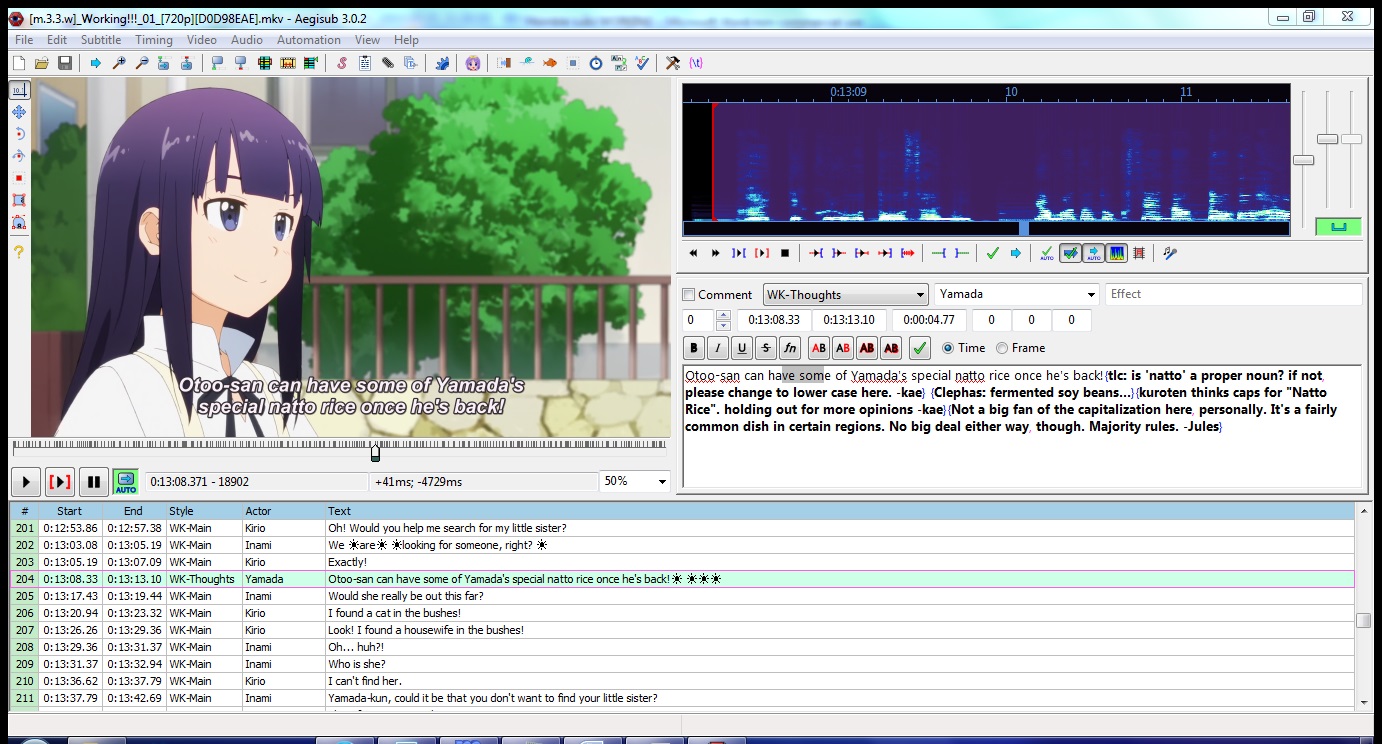Viewport: 1382px width, 744px height.
Task: Select the Rotate on Z axis tool
Action: (x=19, y=134)
